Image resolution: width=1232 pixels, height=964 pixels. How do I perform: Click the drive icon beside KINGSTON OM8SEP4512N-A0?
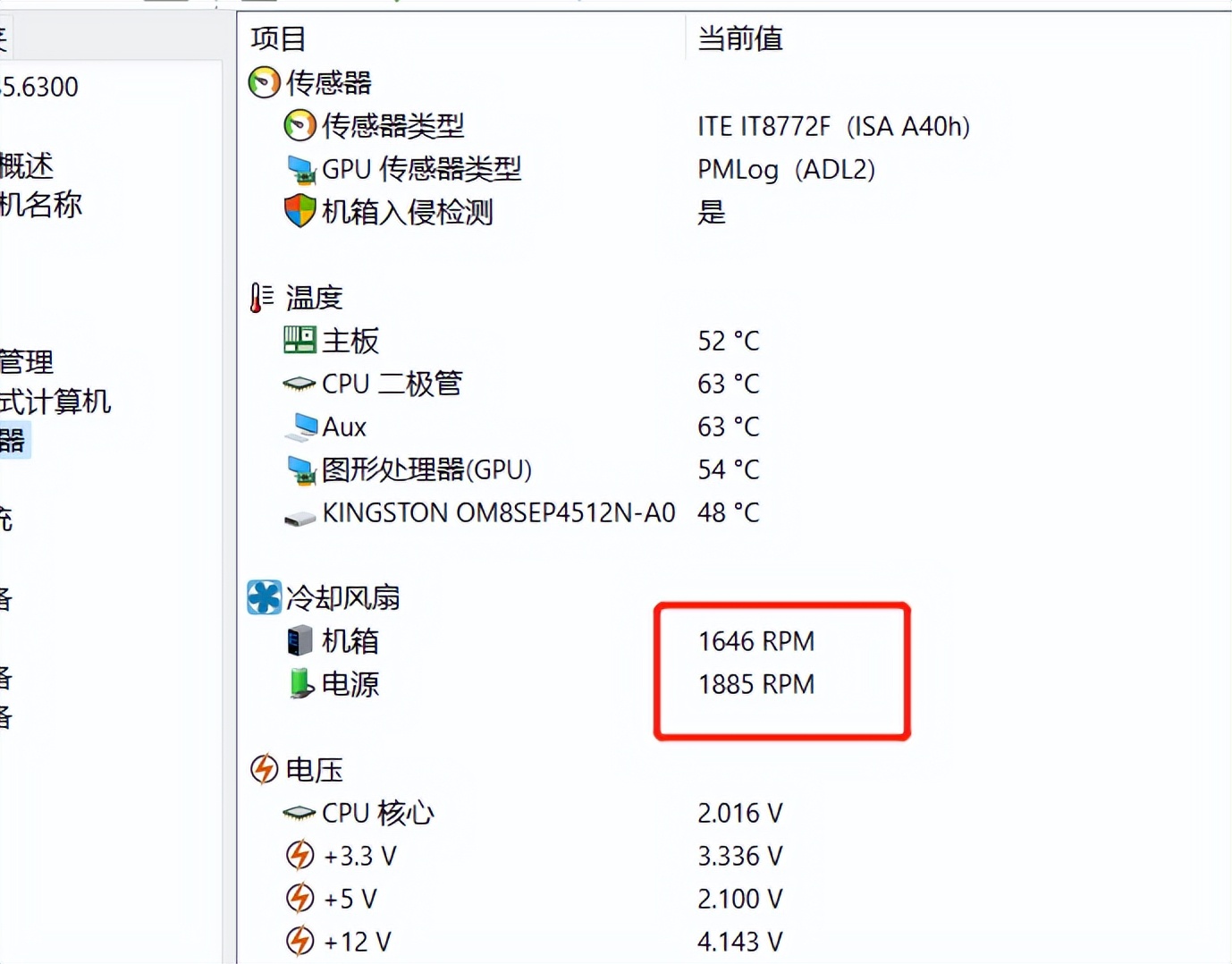[299, 512]
